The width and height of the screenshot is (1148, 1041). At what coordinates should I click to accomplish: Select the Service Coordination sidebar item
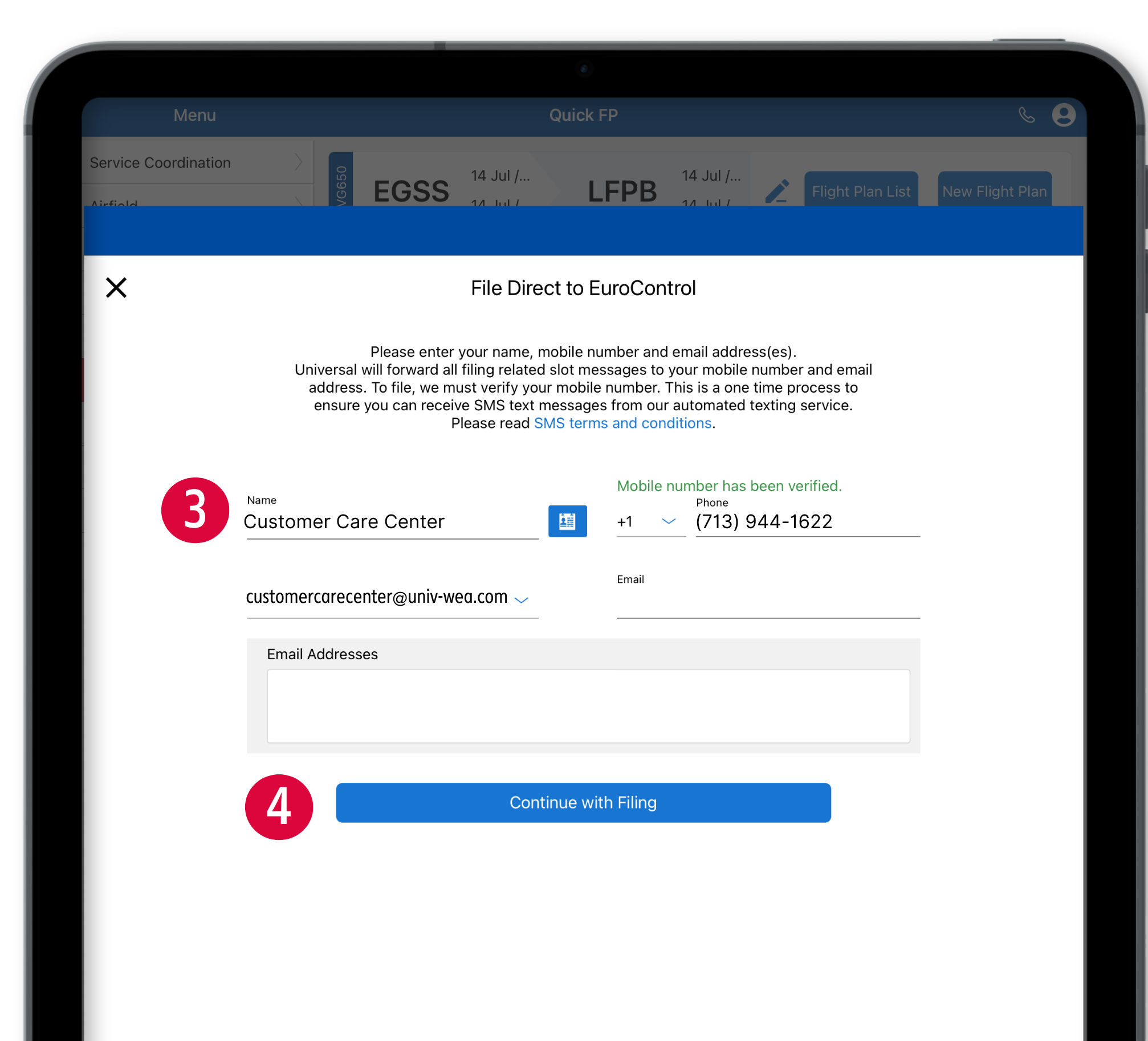click(160, 163)
